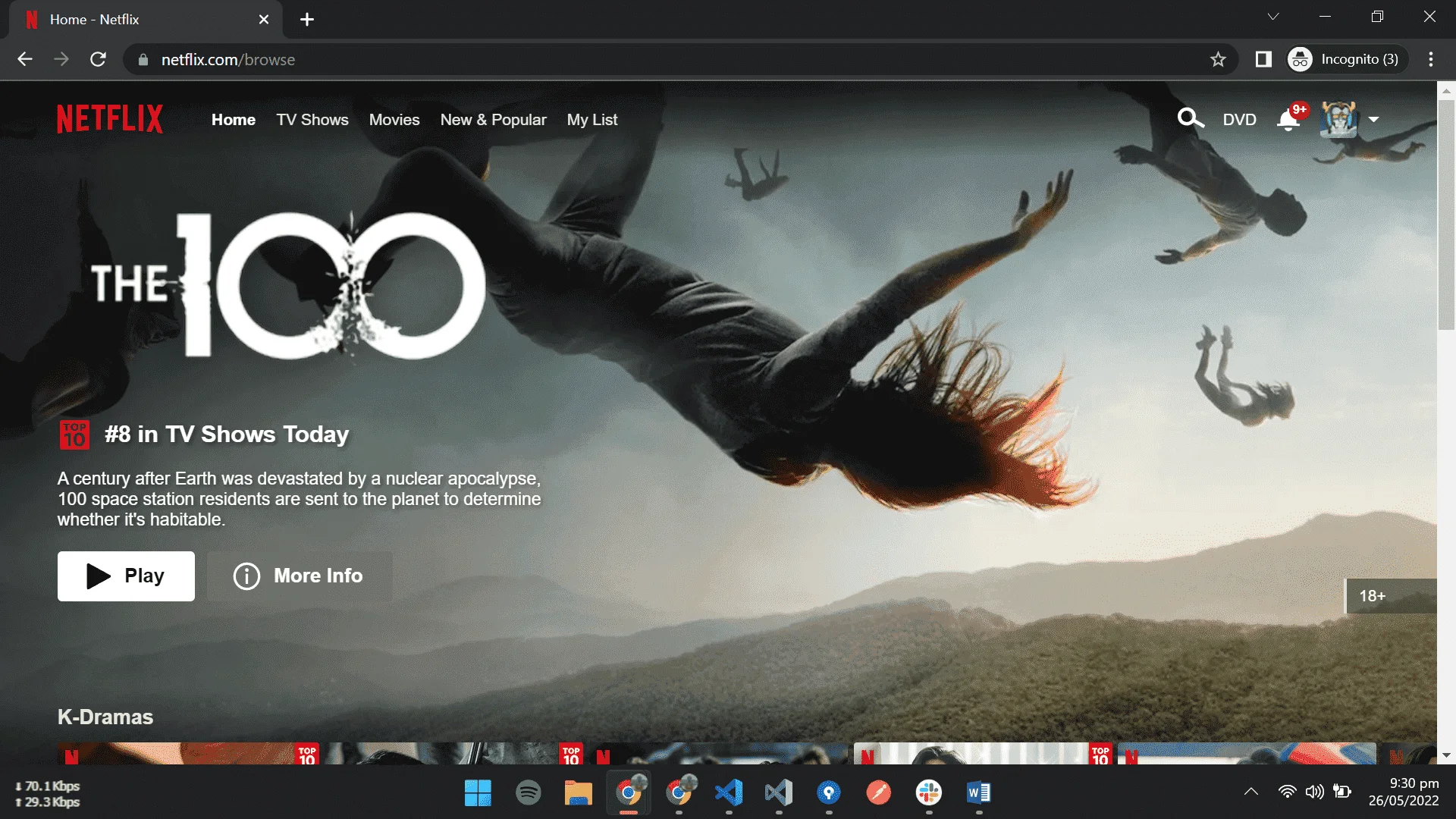Open Netflix search magnifier icon
Screen dimensions: 1456x819
tap(1190, 119)
